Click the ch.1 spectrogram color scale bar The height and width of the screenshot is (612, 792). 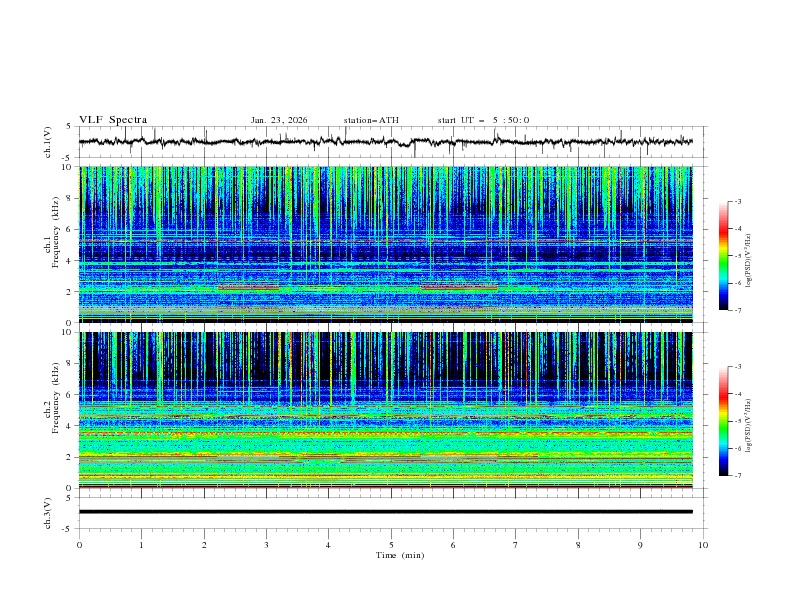(x=723, y=255)
